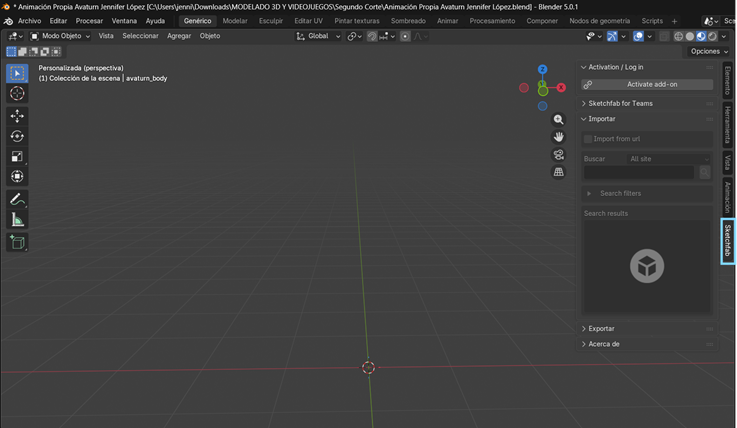
Task: Open the Ventana menu
Action: tap(124, 21)
